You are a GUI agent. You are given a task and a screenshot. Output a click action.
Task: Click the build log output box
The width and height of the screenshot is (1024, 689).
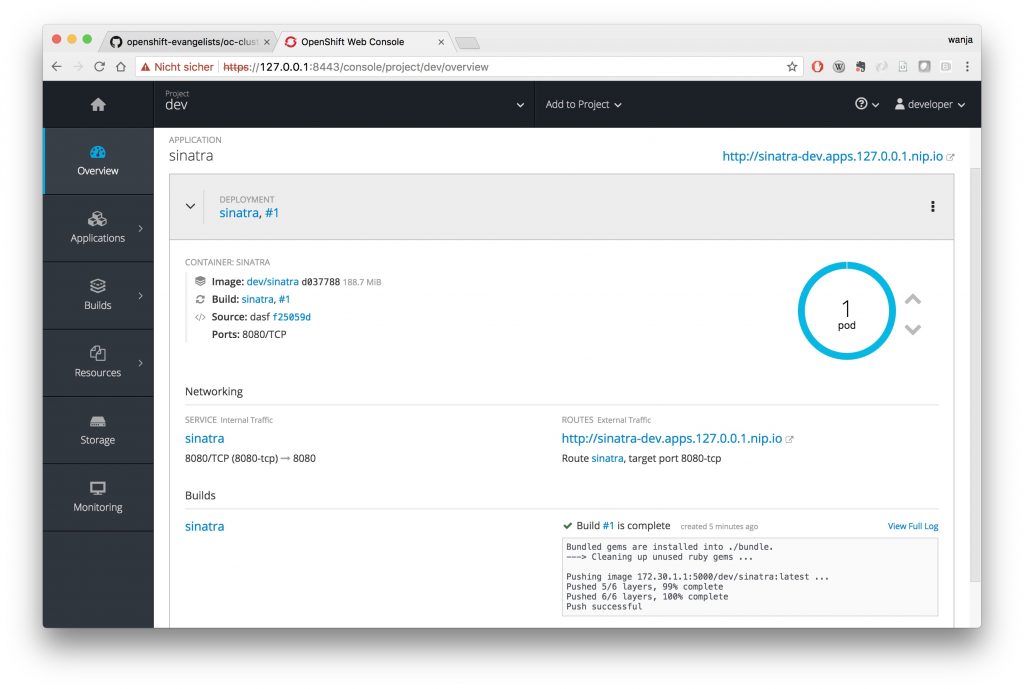(750, 577)
